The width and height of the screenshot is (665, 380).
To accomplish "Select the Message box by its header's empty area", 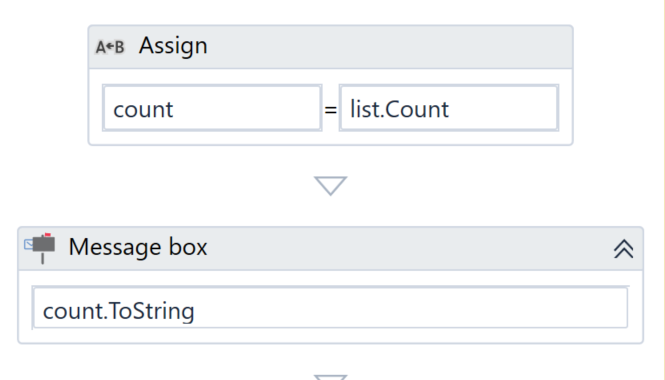I will pos(407,249).
